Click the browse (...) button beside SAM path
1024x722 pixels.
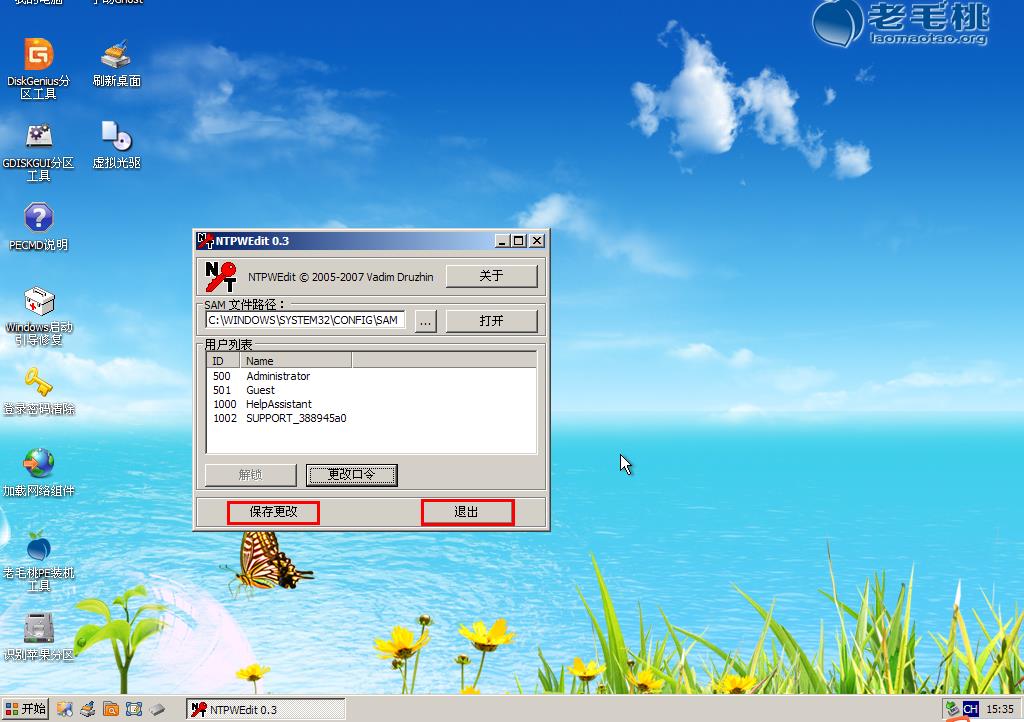(425, 321)
